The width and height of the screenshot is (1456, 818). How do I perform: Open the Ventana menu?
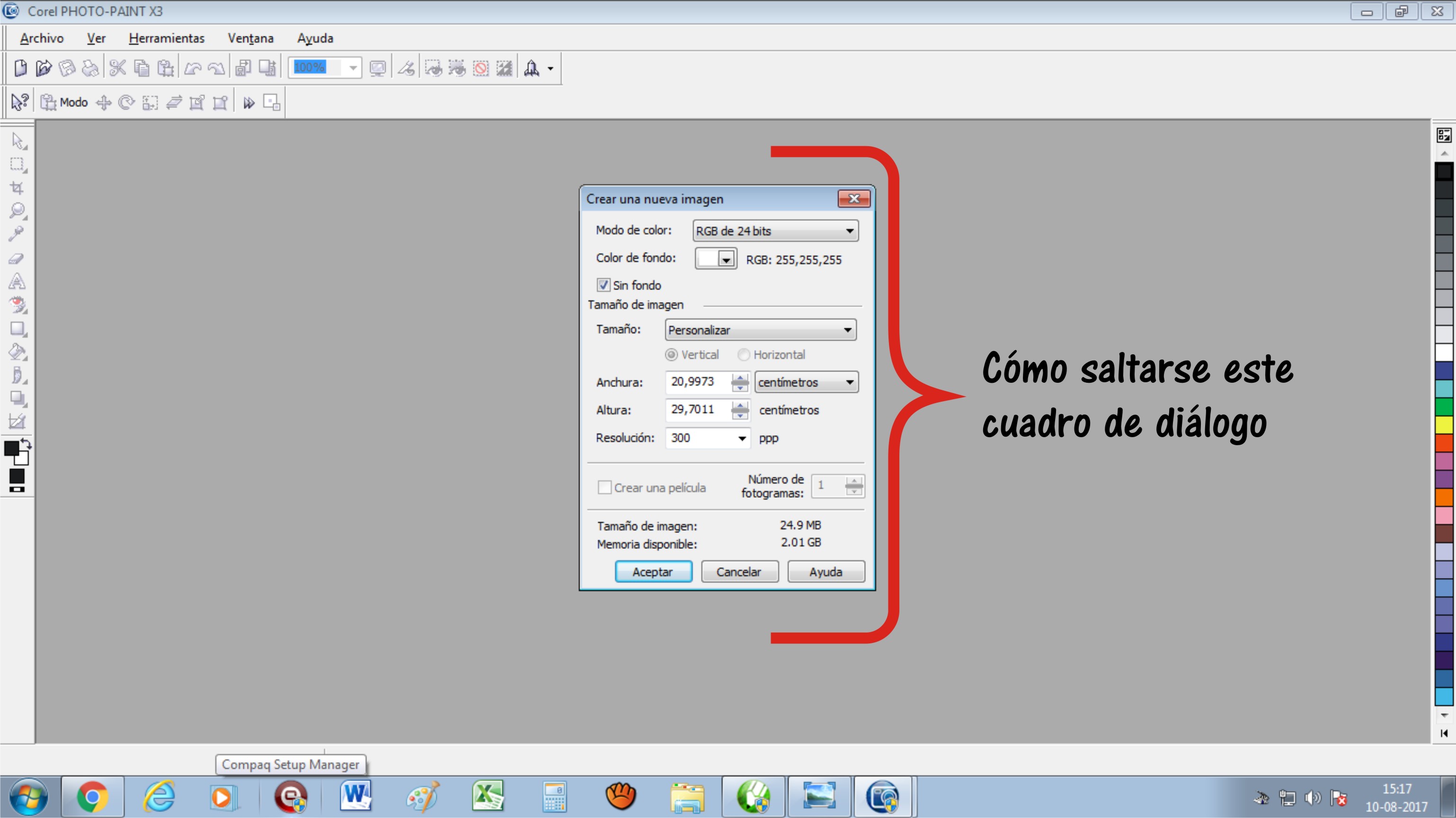250,38
